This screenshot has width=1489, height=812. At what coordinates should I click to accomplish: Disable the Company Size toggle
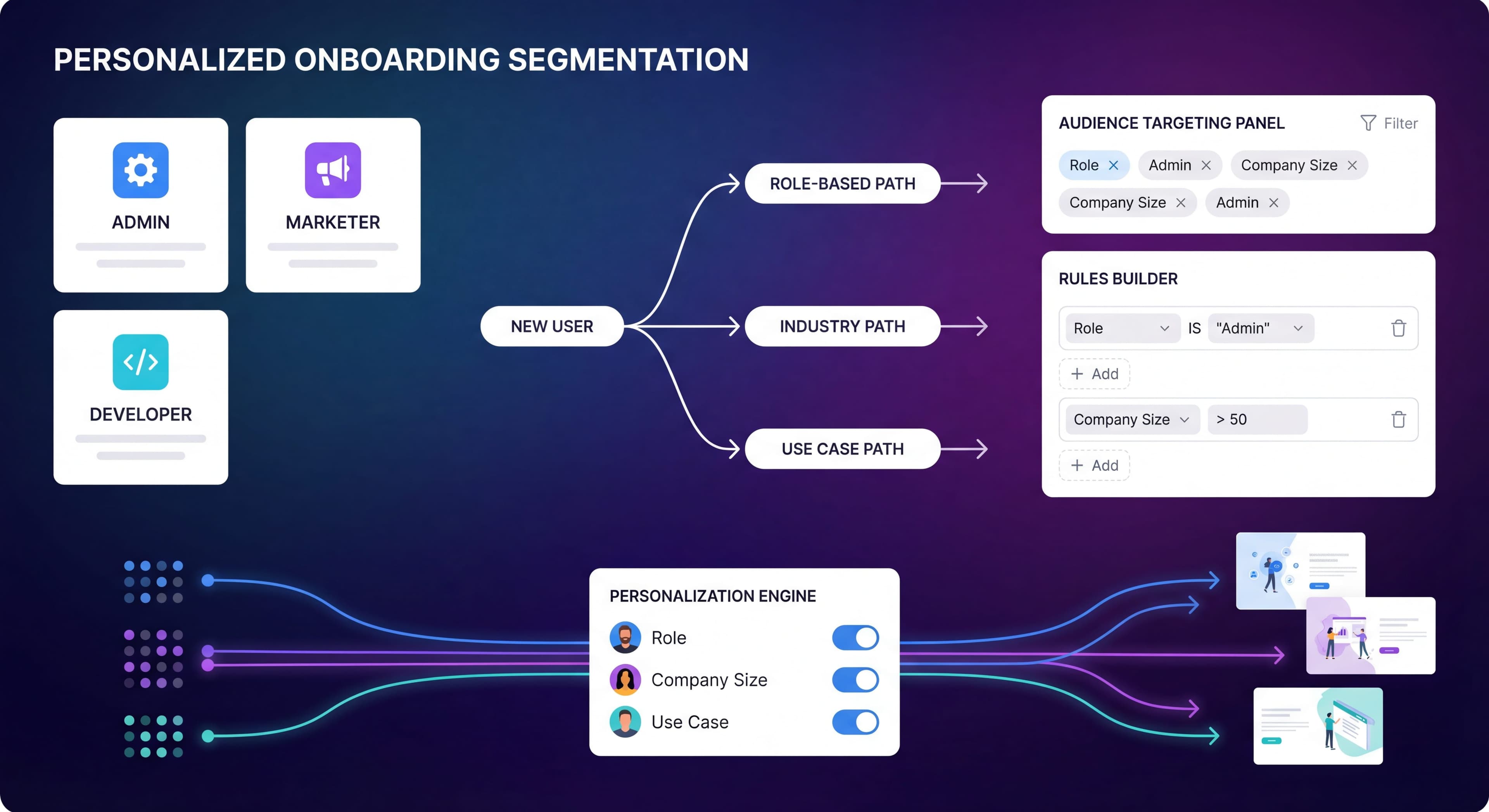[x=855, y=680]
